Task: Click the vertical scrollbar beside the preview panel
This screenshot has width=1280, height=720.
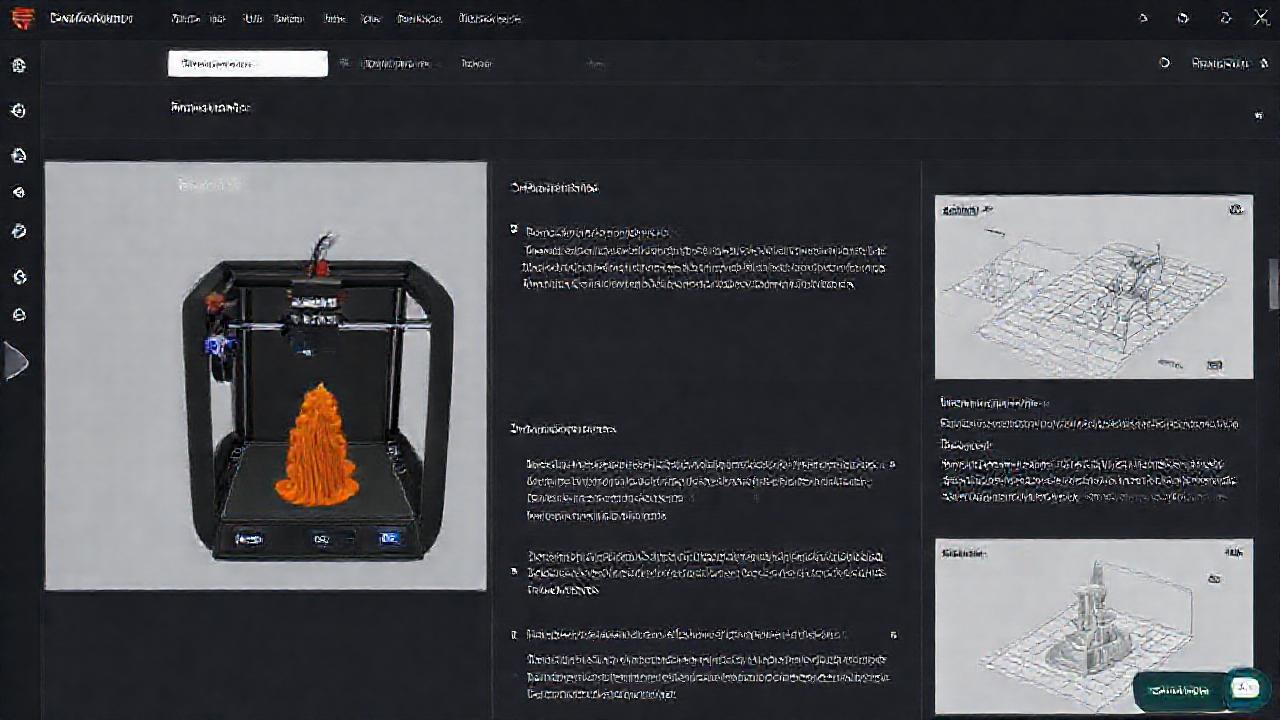Action: (x=1274, y=283)
